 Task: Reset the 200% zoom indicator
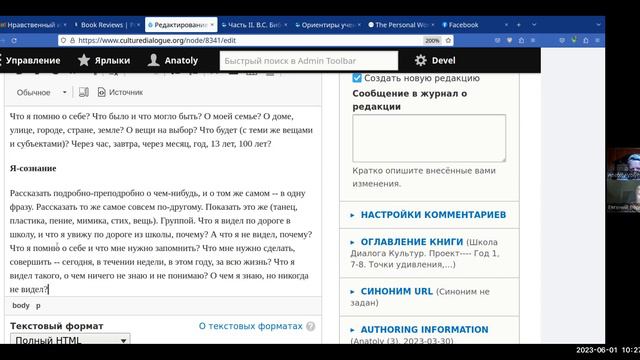pyautogui.click(x=432, y=40)
